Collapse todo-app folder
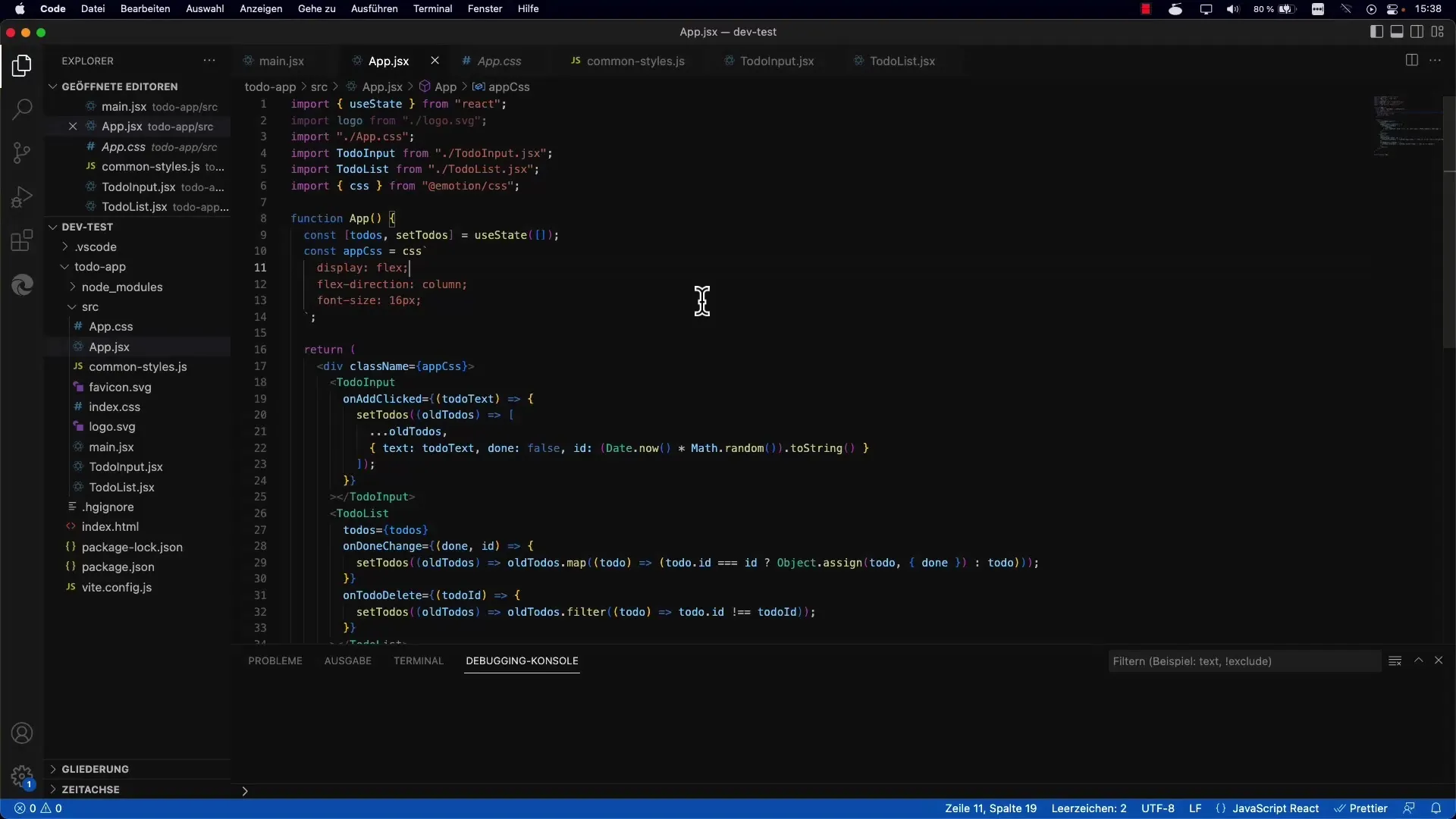1456x819 pixels. coord(100,267)
